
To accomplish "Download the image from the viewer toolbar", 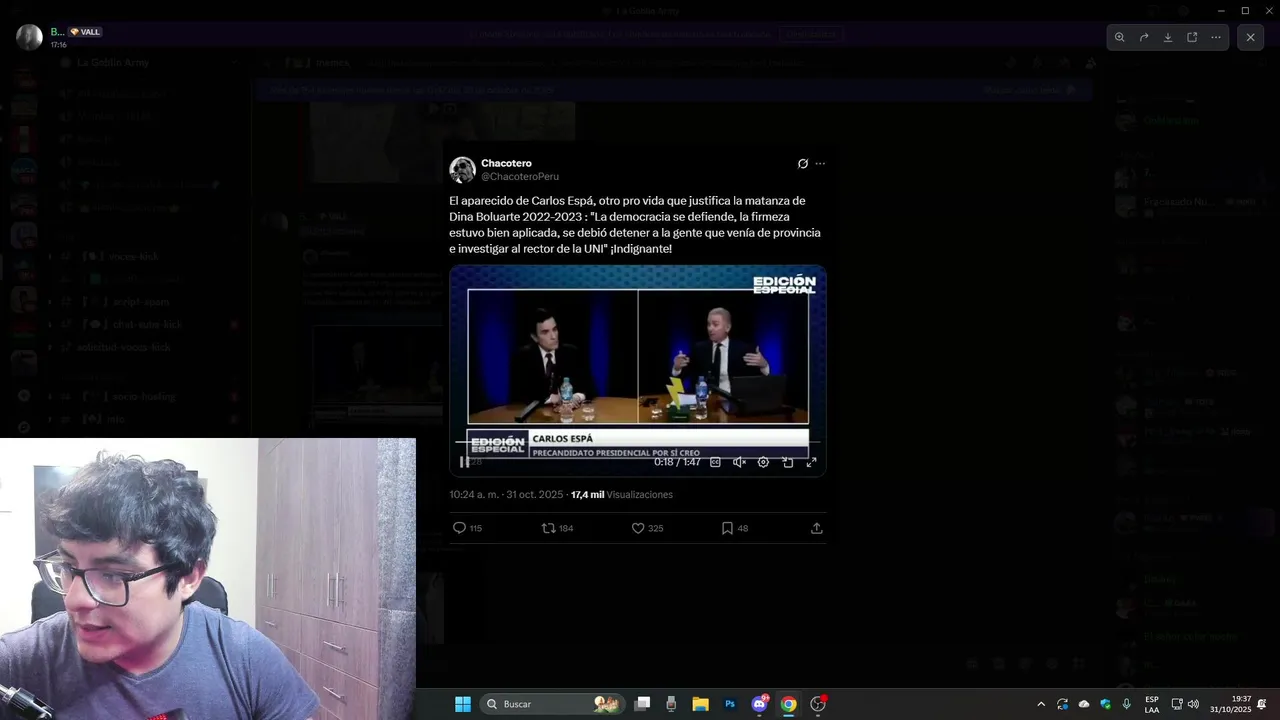I will pos(1168,37).
